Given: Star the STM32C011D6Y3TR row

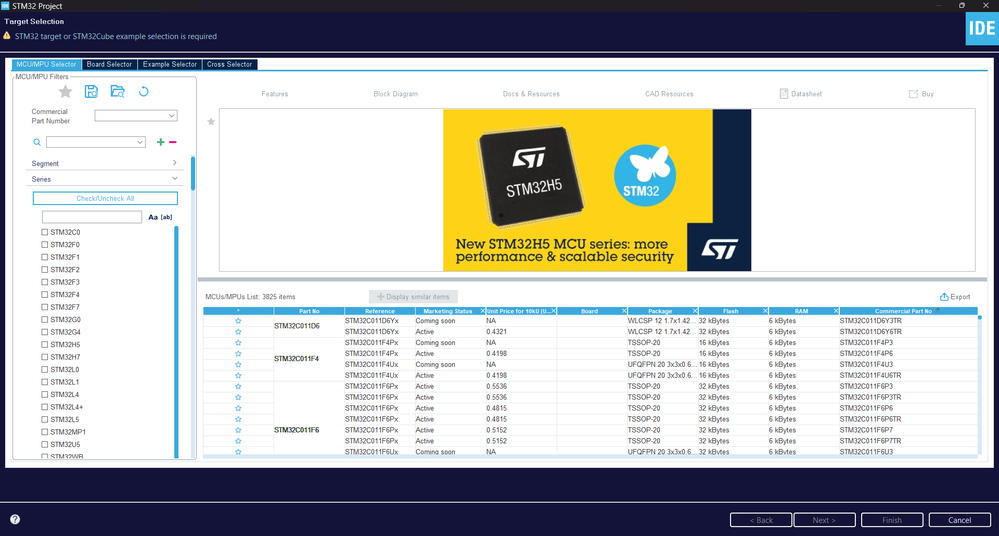Looking at the screenshot, I should (x=238, y=321).
